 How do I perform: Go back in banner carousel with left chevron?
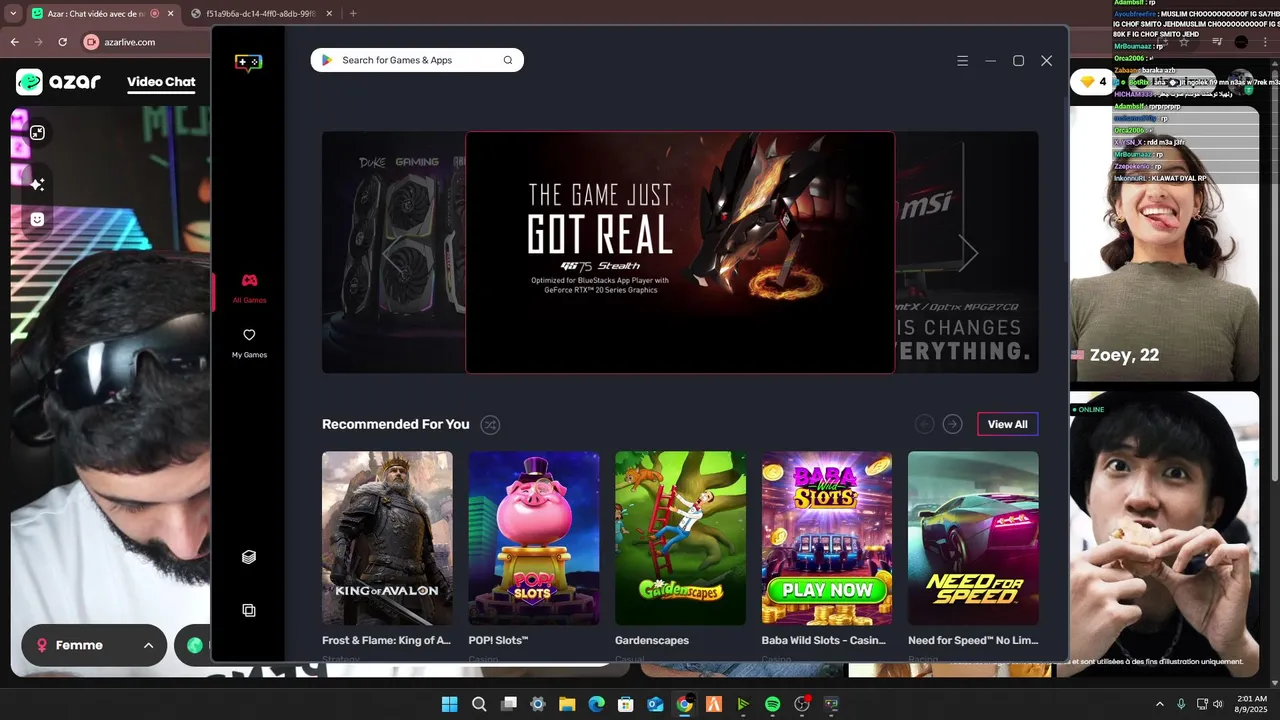[x=393, y=253]
